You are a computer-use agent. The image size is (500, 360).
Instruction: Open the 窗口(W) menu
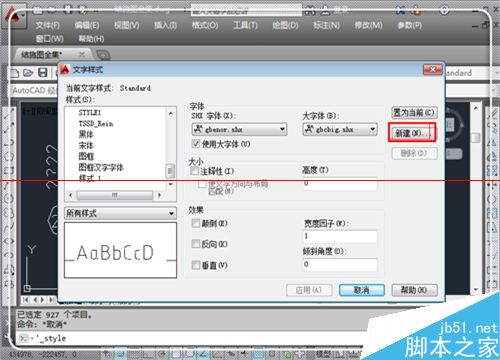[50, 39]
